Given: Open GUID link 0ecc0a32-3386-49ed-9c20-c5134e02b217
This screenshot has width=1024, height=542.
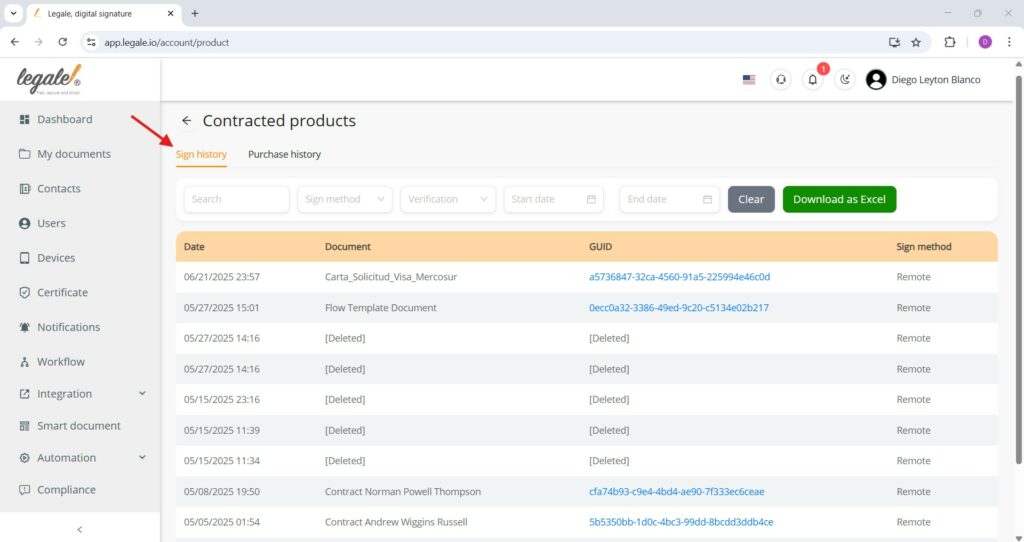Looking at the screenshot, I should coord(679,308).
